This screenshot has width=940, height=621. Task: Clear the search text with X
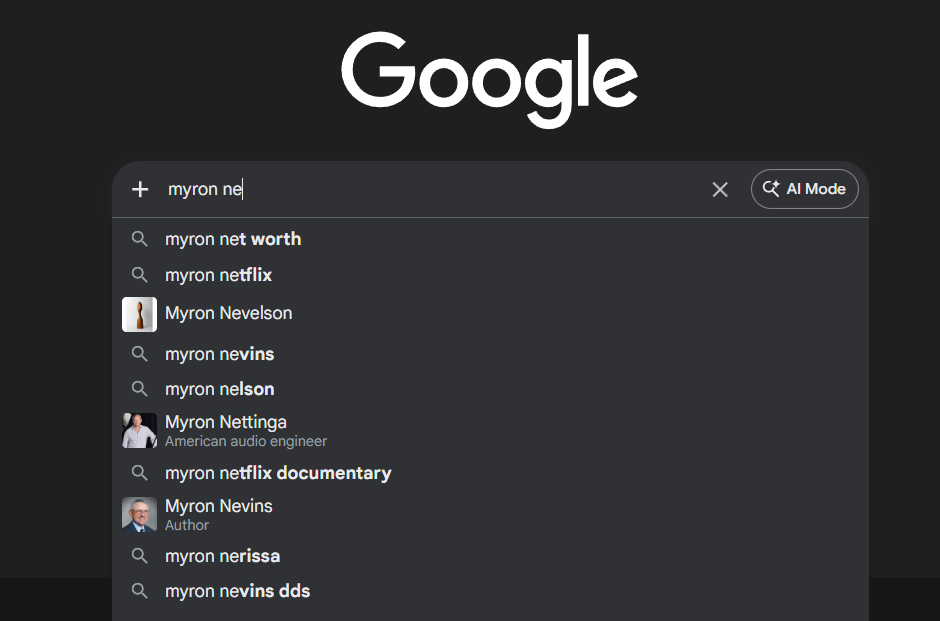click(719, 189)
